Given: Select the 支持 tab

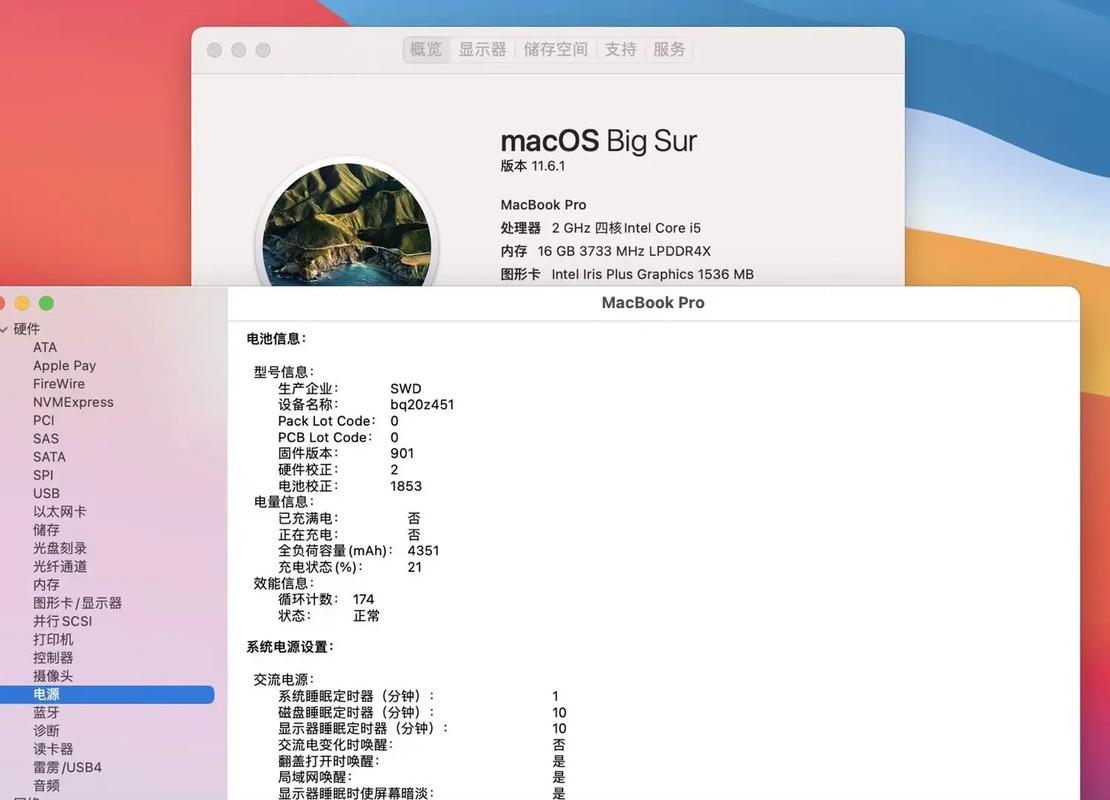Looking at the screenshot, I should click(x=620, y=49).
